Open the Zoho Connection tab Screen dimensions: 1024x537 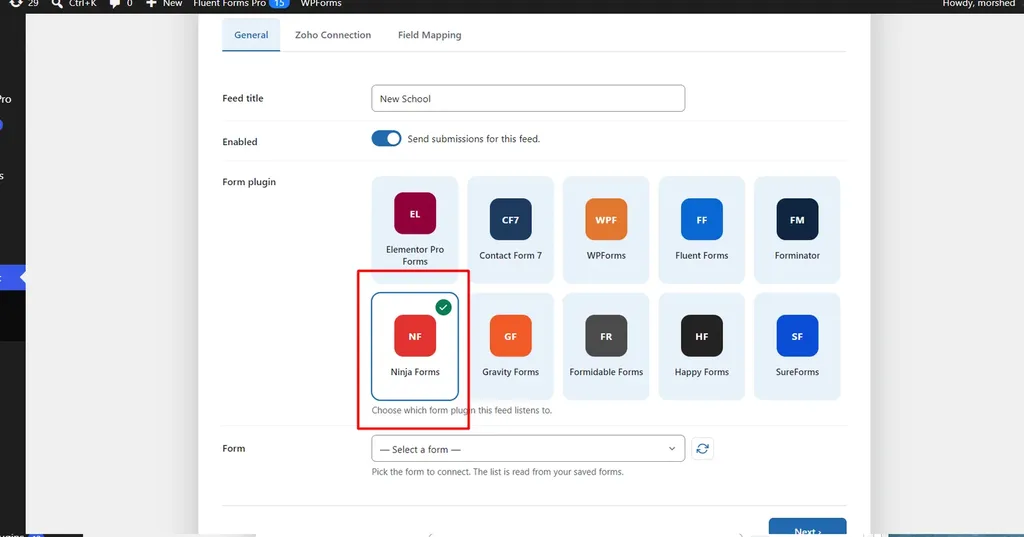pyautogui.click(x=332, y=35)
